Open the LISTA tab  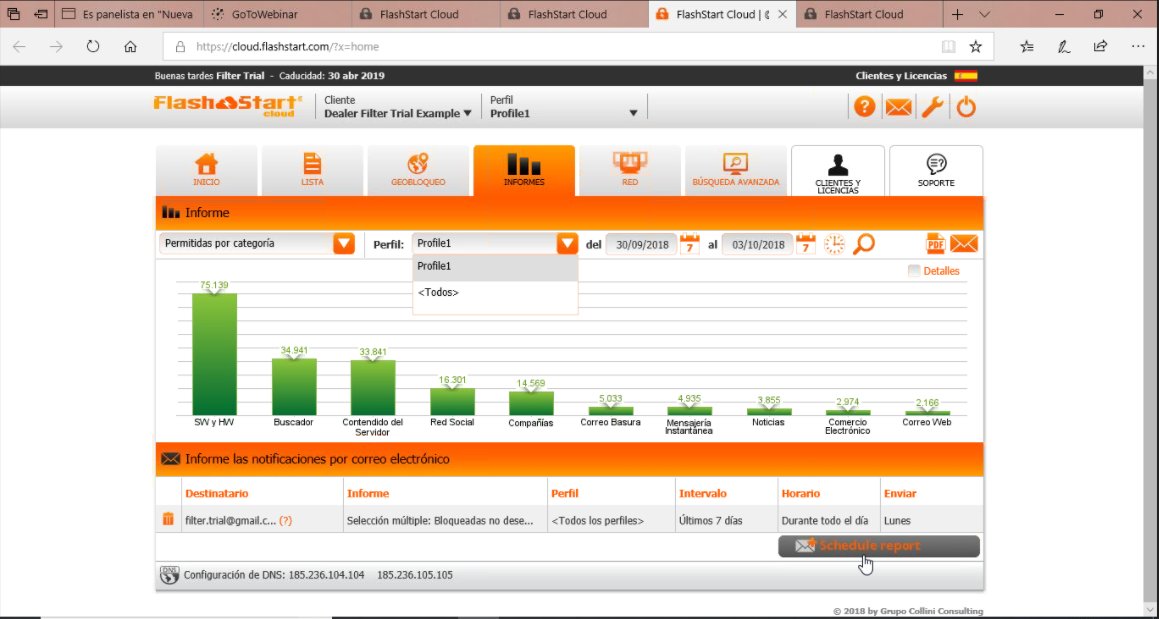point(312,170)
